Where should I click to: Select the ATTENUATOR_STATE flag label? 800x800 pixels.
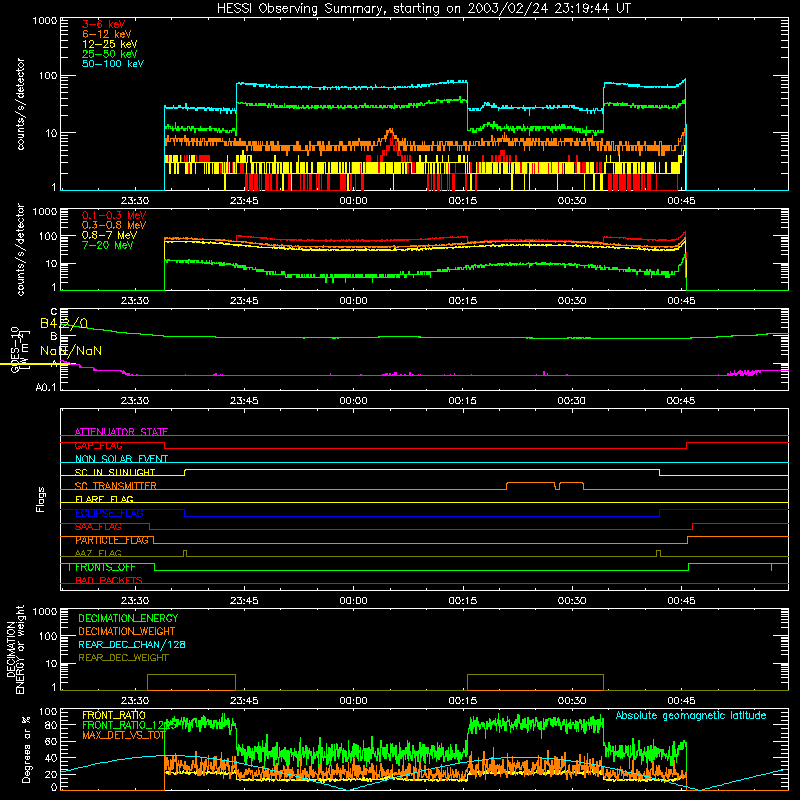click(121, 432)
